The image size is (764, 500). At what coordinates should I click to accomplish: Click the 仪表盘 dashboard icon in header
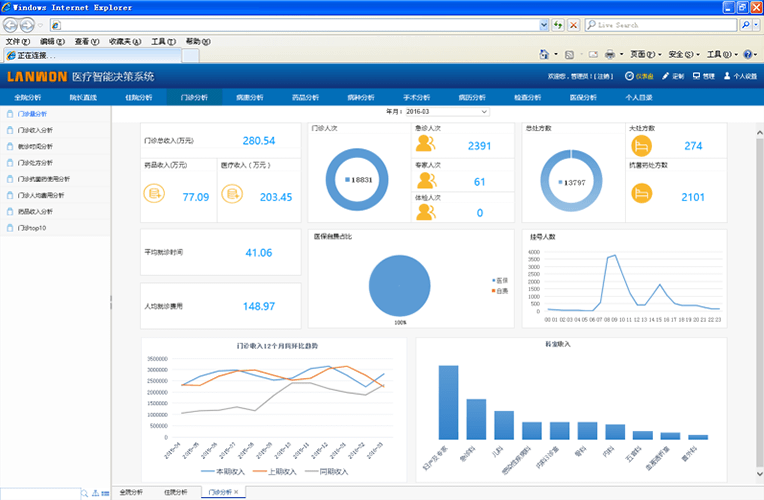tap(629, 76)
